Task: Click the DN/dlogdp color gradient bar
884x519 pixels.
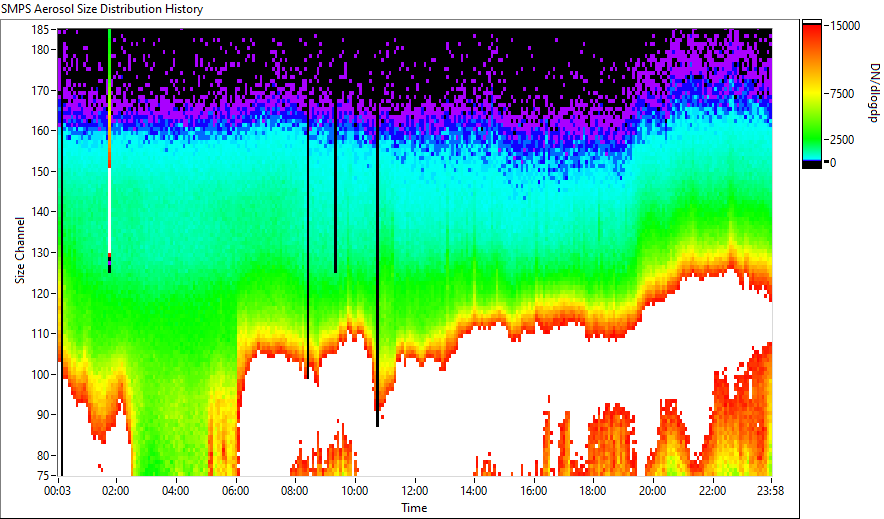Action: pos(812,94)
